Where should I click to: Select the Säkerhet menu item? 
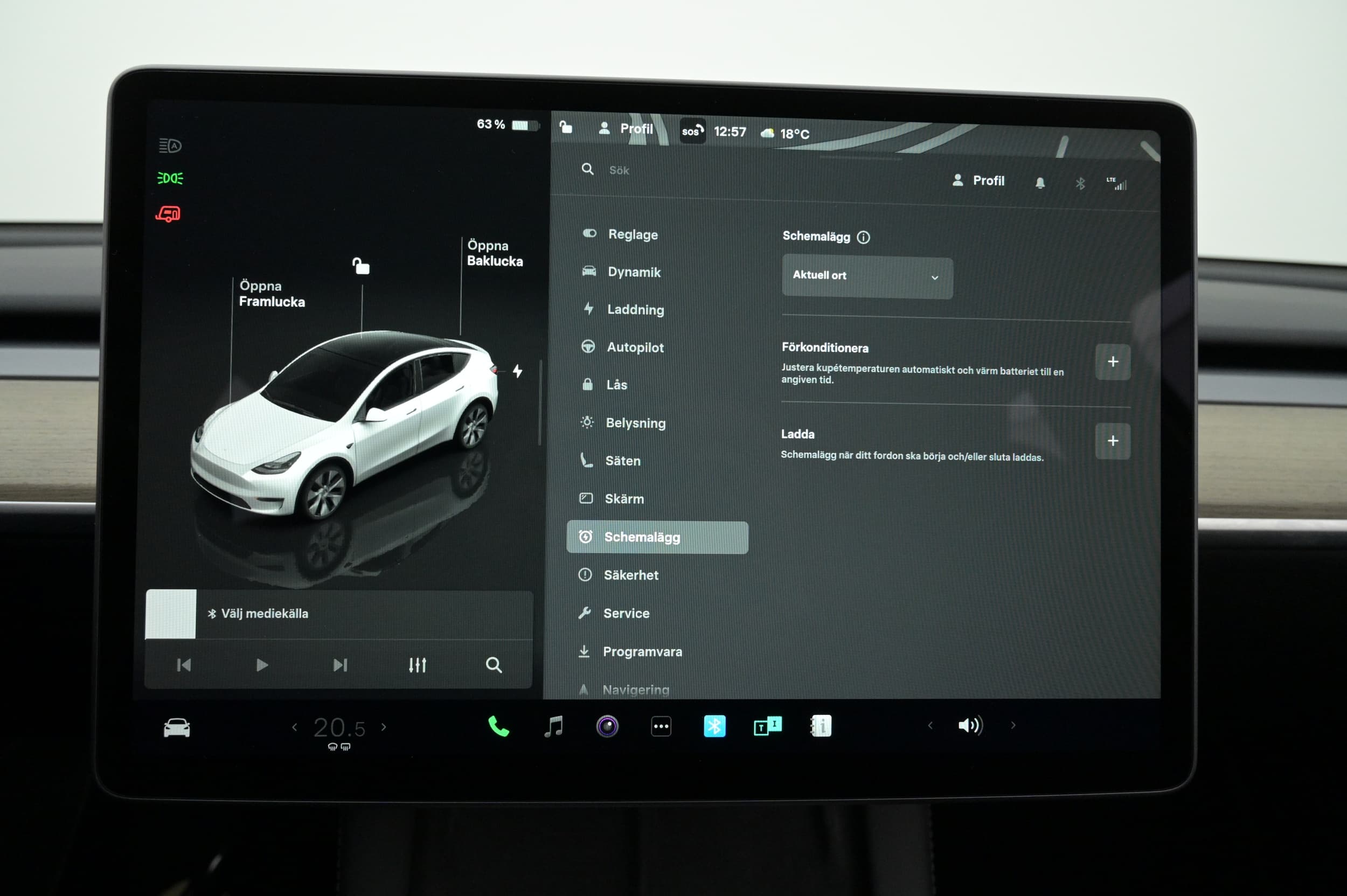click(631, 575)
